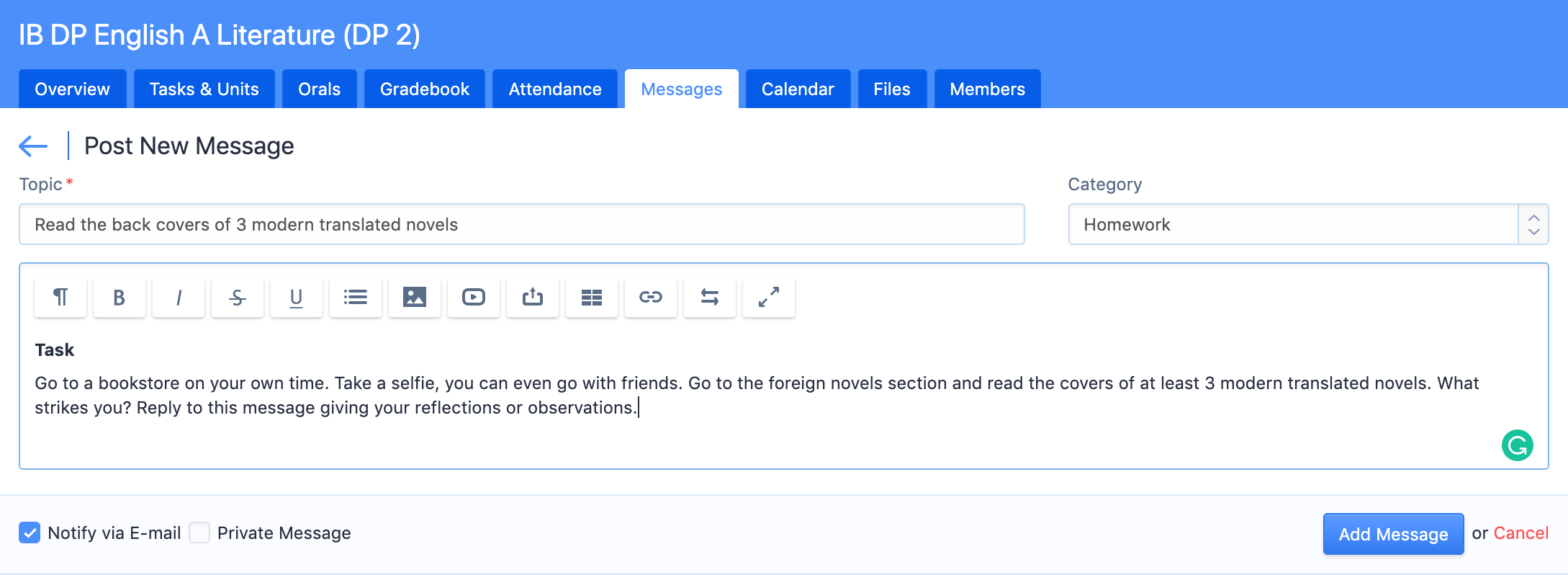1568x575 pixels.
Task: Click into the Topic input field
Action: (x=522, y=224)
